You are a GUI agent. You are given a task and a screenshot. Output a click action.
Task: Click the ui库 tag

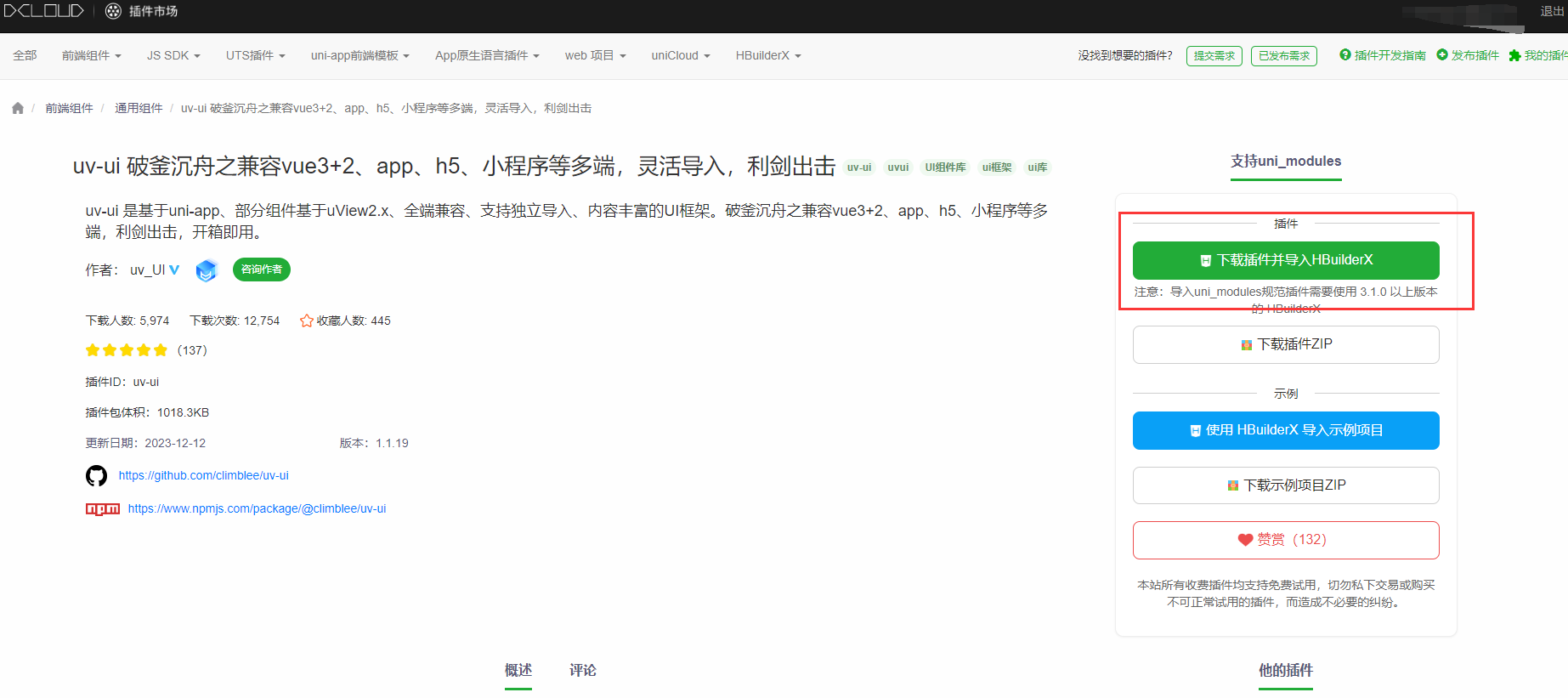tap(1037, 167)
